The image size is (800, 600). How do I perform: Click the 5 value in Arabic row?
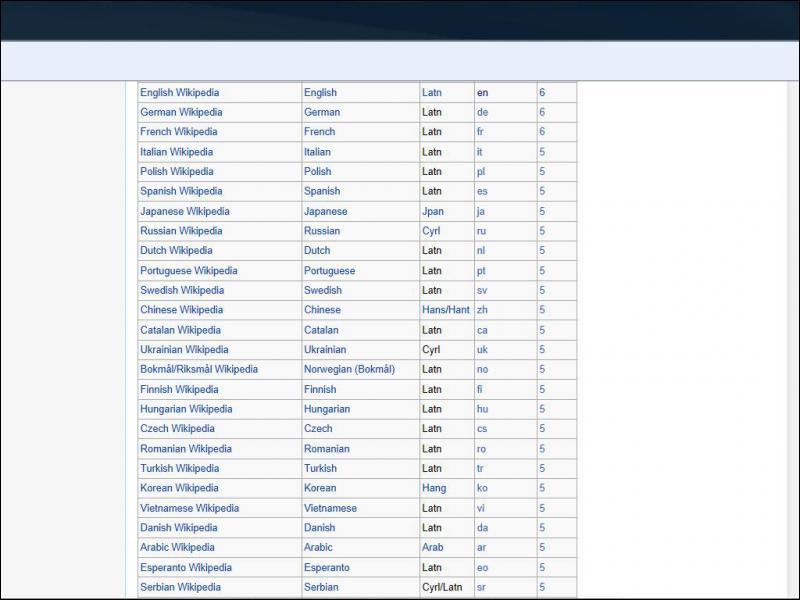click(542, 547)
